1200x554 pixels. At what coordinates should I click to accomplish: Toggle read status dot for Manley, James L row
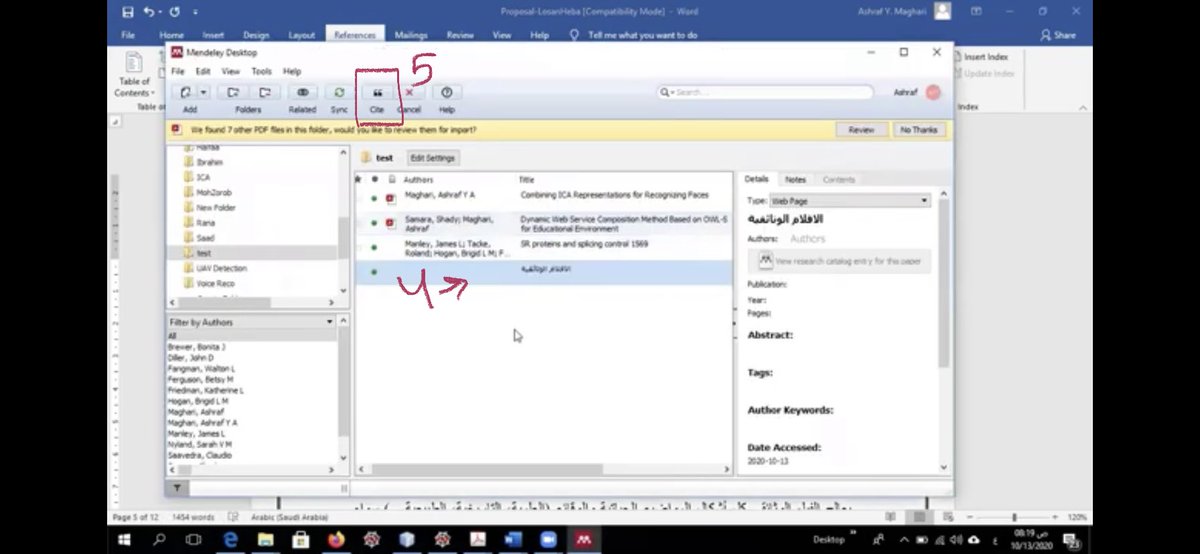(x=374, y=247)
